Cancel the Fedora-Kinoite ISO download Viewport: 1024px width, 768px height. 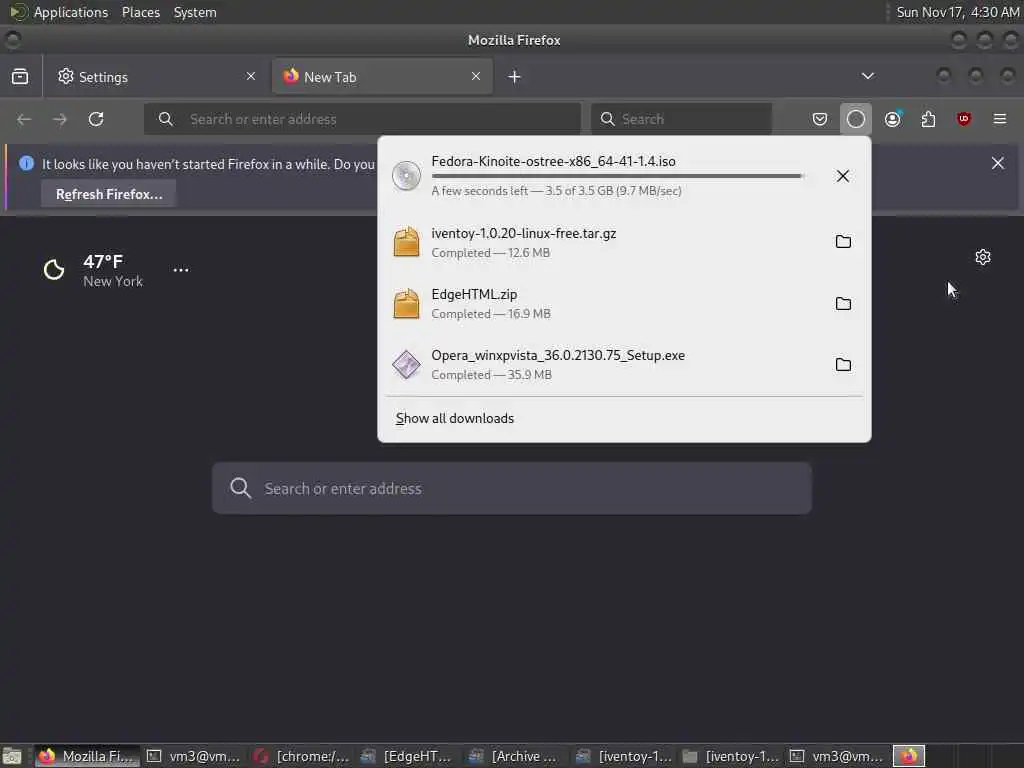[x=842, y=176]
